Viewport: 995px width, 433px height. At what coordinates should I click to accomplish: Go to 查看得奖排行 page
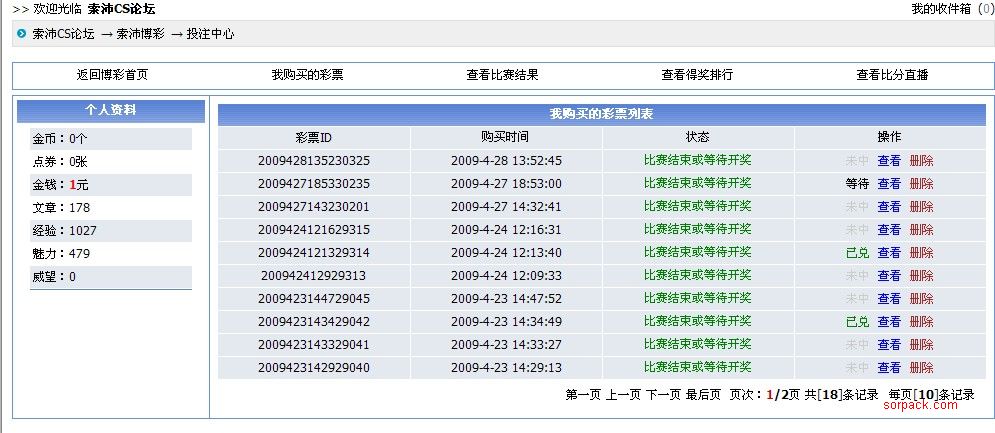click(697, 75)
